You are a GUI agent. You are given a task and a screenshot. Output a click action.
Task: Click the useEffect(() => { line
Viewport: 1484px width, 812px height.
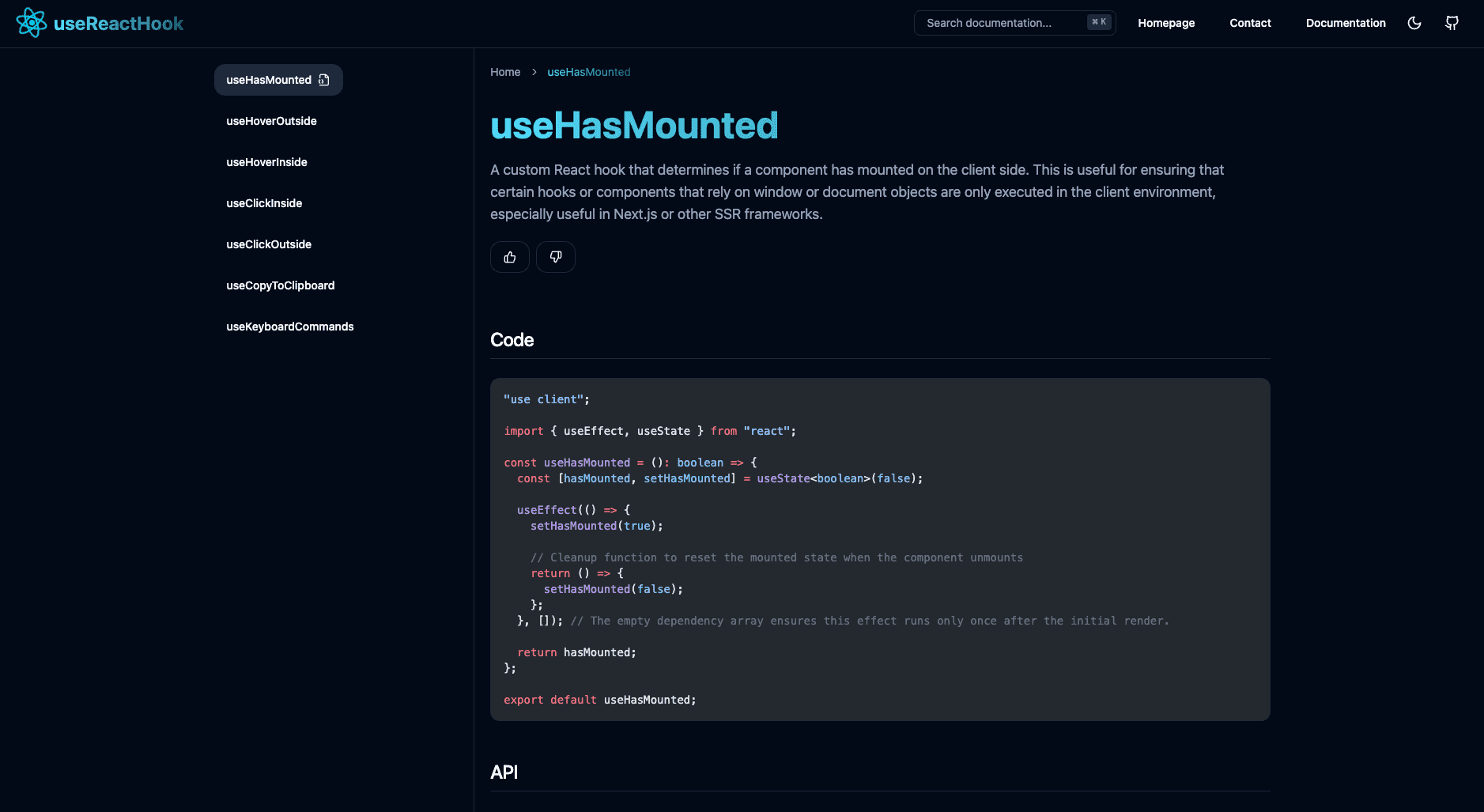[573, 510]
